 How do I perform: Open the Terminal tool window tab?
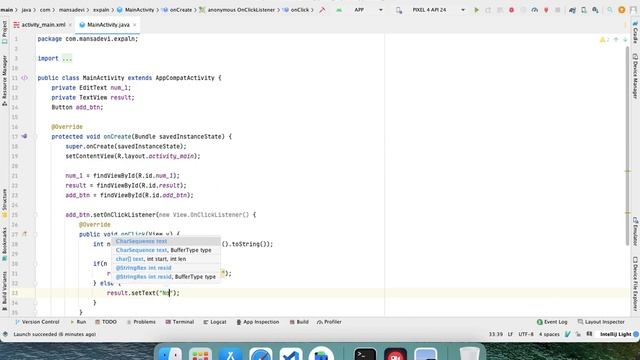(180, 322)
